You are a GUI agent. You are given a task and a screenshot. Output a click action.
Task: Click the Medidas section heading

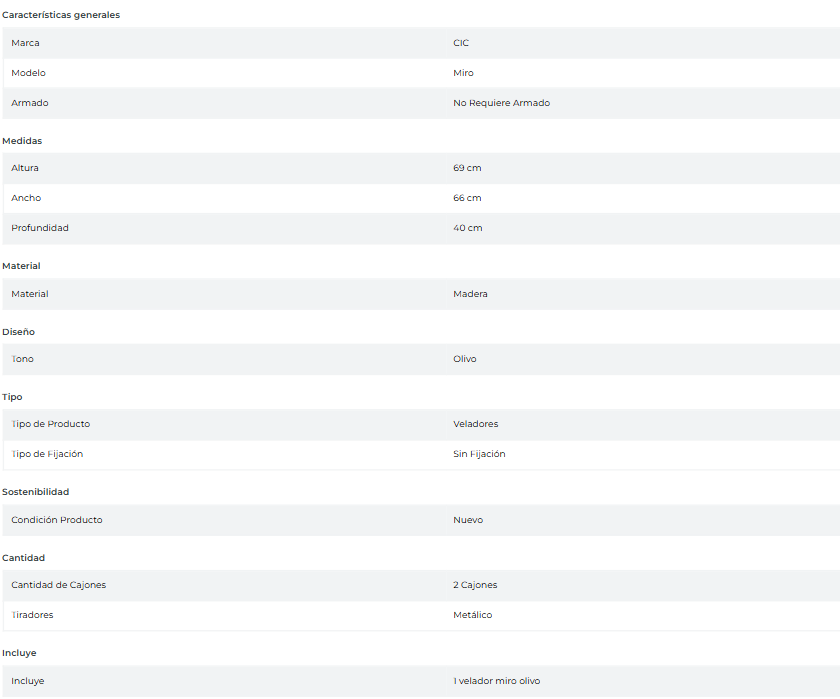click(x=22, y=141)
